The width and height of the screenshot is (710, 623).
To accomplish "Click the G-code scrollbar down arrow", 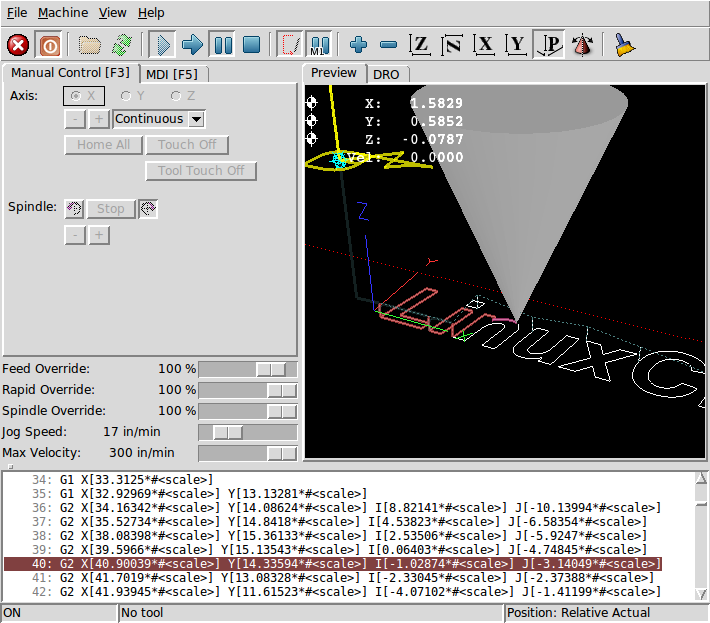I will (x=701, y=594).
